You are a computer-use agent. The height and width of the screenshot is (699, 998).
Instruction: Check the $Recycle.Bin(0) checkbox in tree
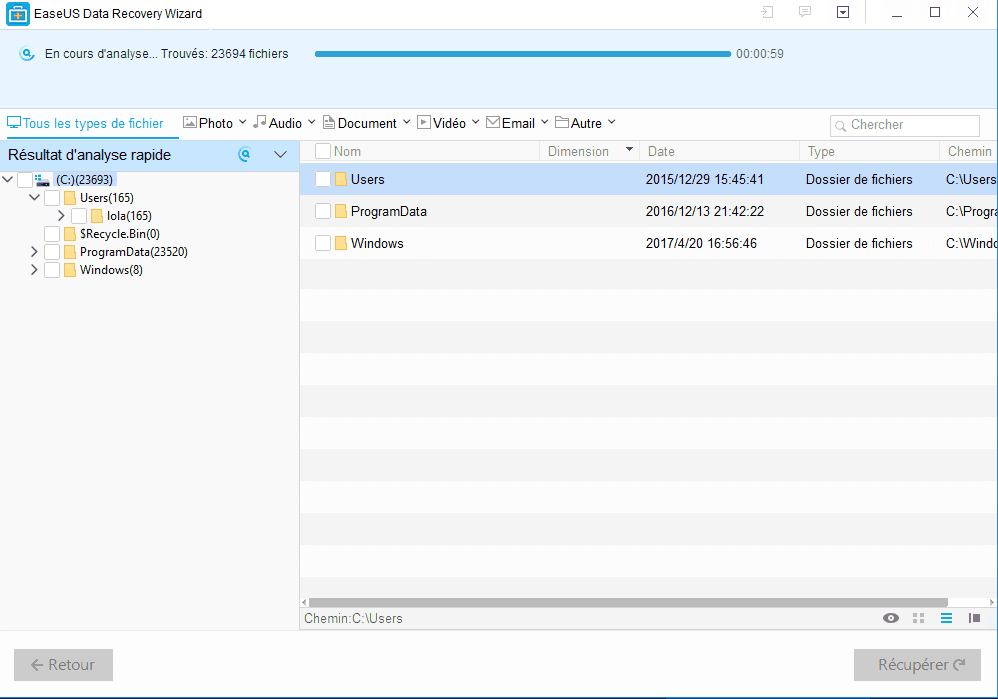[52, 234]
